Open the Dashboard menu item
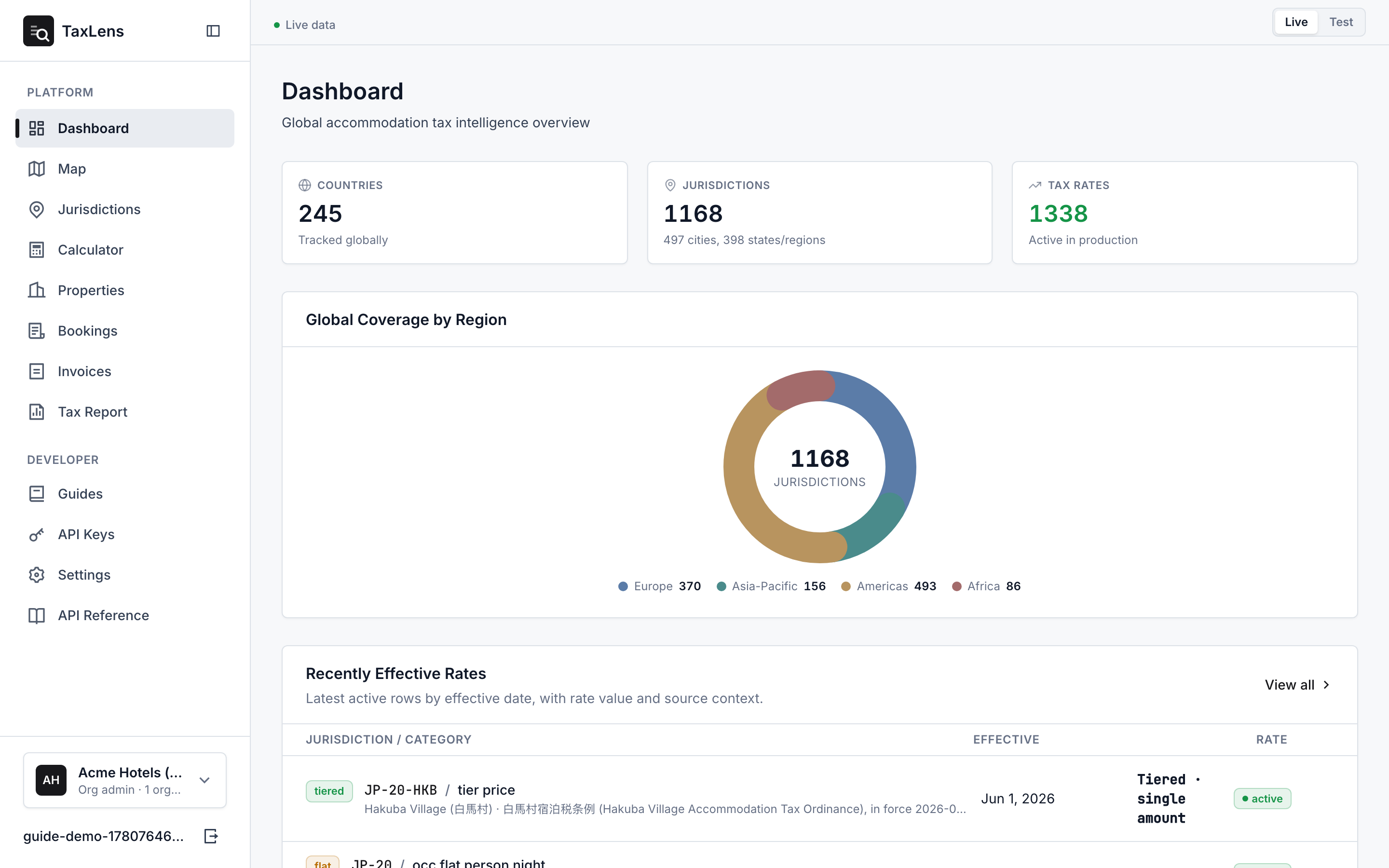 pyautogui.click(x=124, y=128)
